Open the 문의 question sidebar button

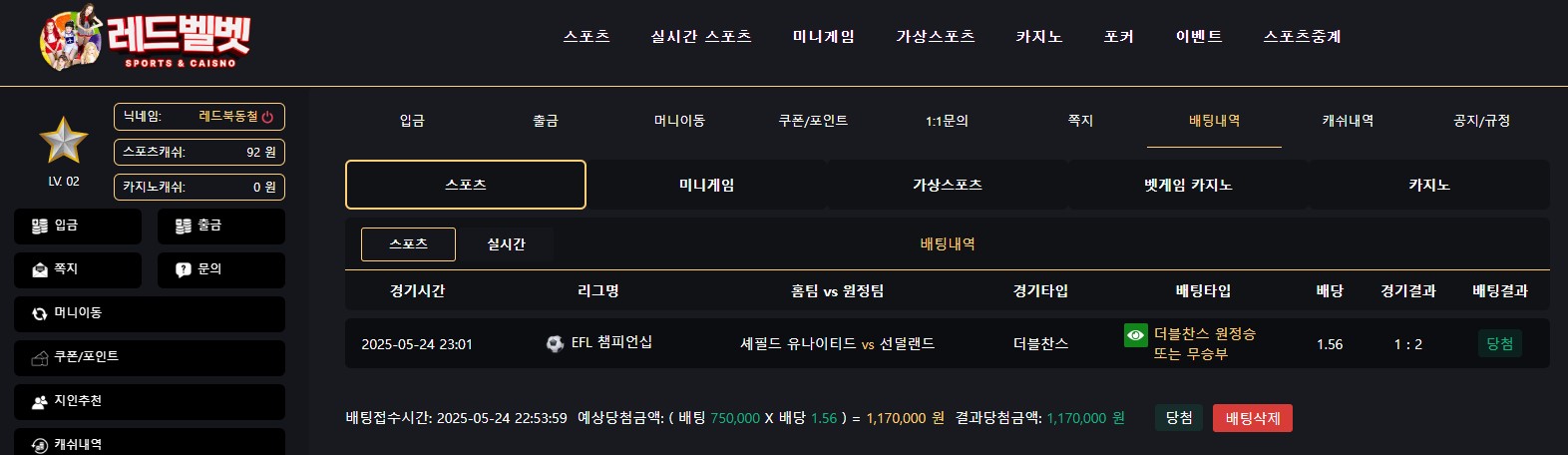[x=221, y=270]
